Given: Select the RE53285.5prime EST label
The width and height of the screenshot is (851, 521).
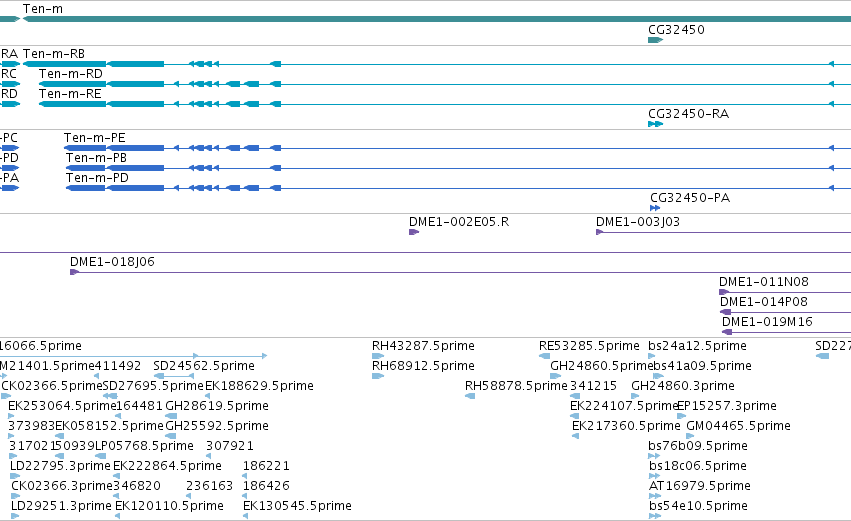Looking at the screenshot, I should point(589,346).
